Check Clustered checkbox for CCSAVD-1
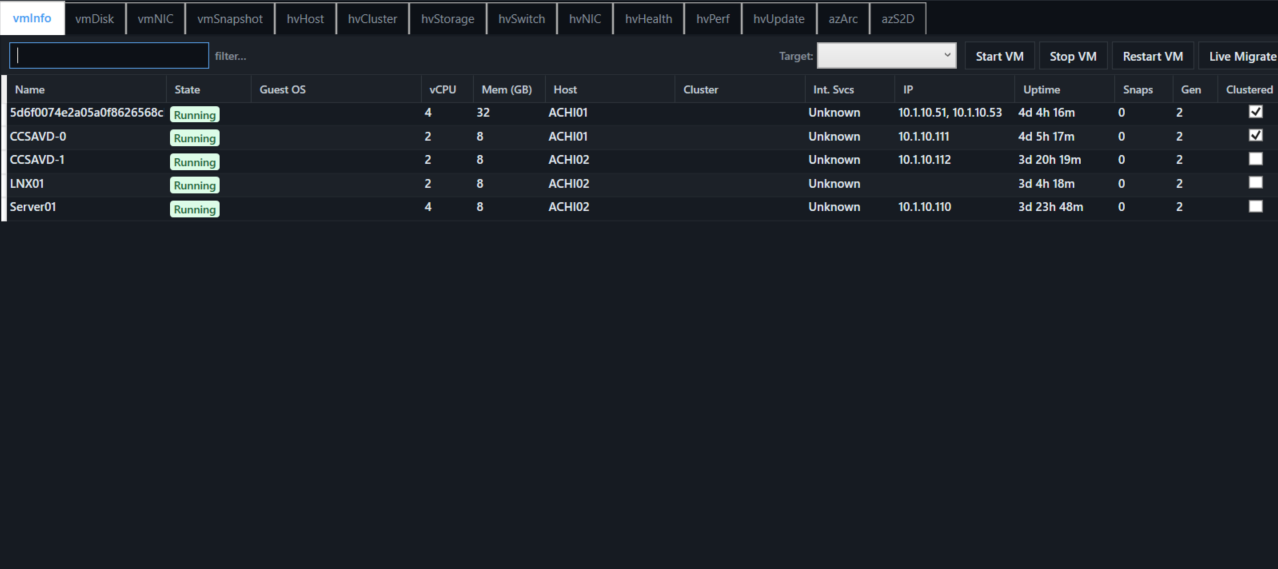This screenshot has height=569, width=1278. tap(1256, 159)
